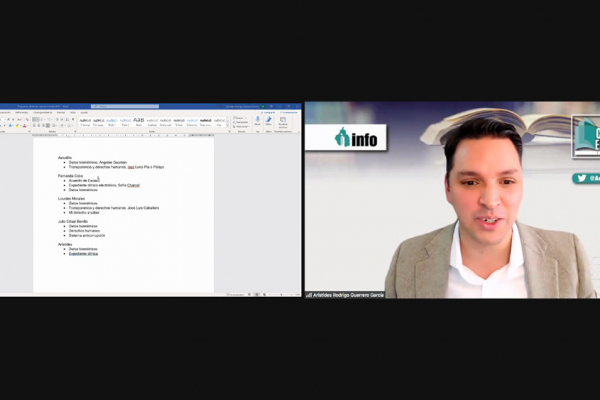
Task: Click the info logo in the video
Action: (x=356, y=138)
